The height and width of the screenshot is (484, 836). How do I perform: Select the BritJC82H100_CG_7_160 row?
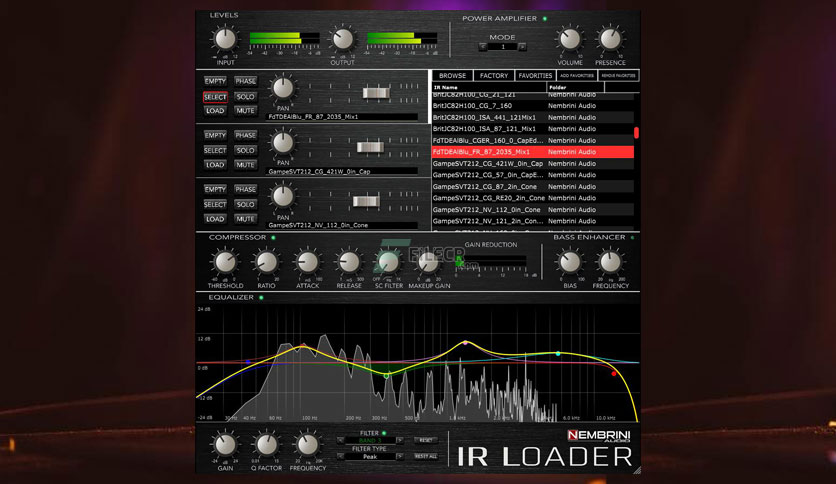tap(533, 106)
